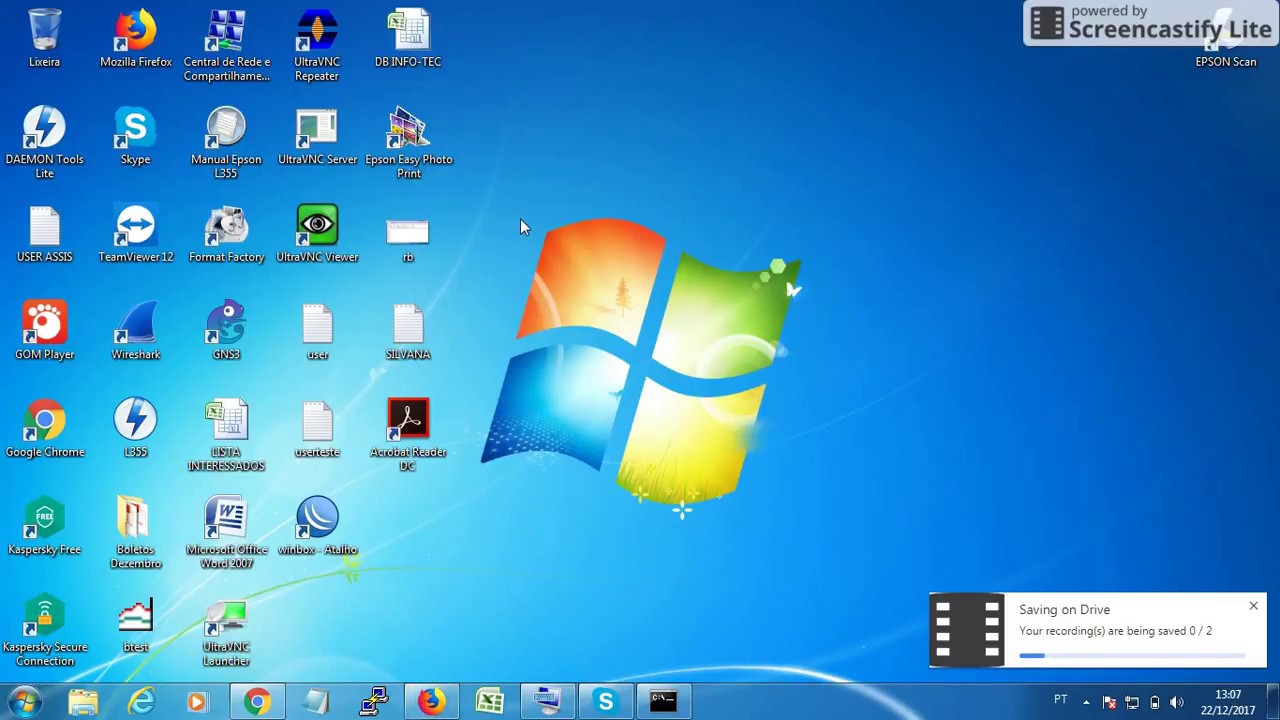This screenshot has width=1280, height=720.
Task: Open the PT language selector
Action: pyautogui.click(x=1060, y=700)
